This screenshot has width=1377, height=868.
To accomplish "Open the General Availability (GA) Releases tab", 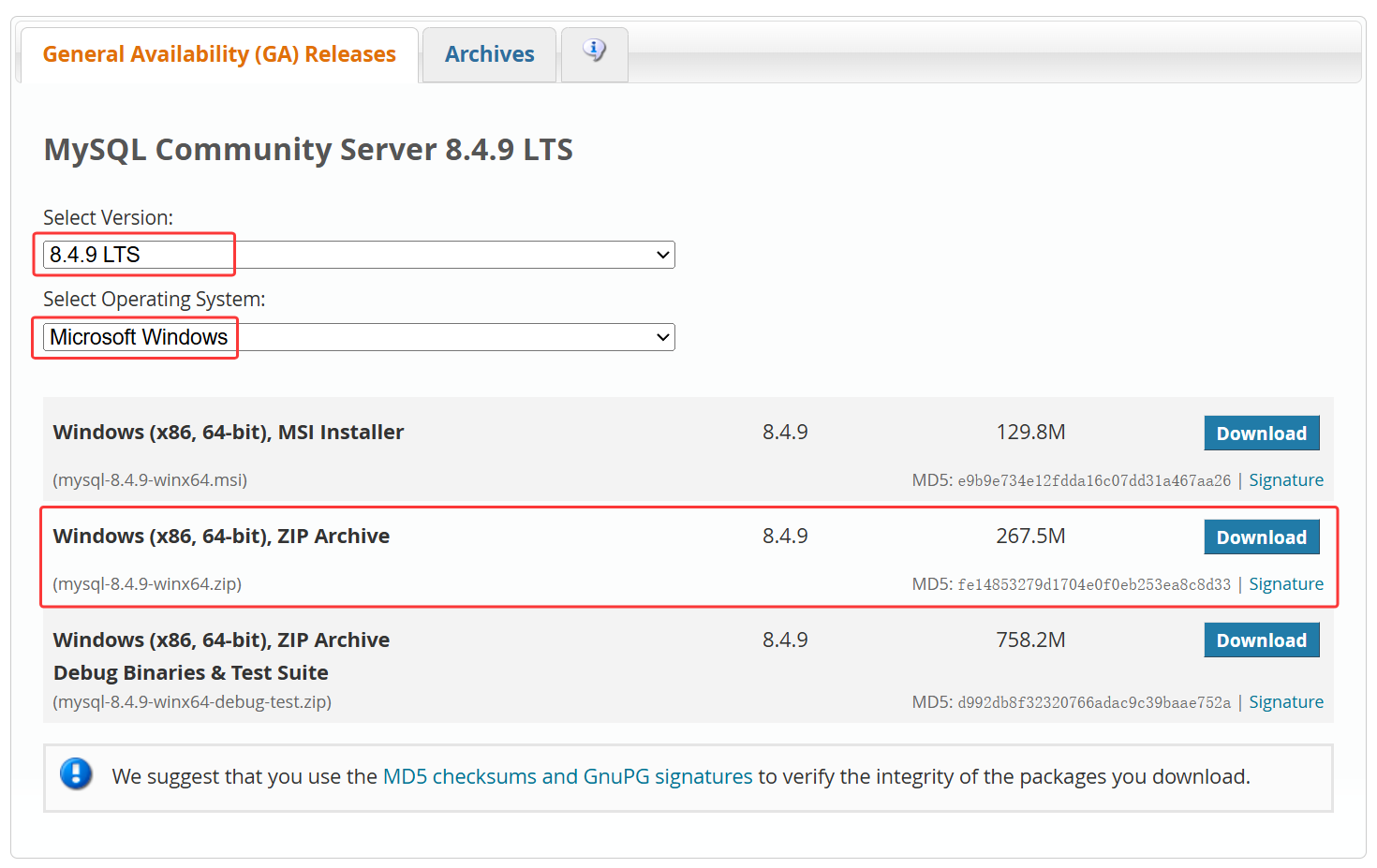I will [x=219, y=54].
